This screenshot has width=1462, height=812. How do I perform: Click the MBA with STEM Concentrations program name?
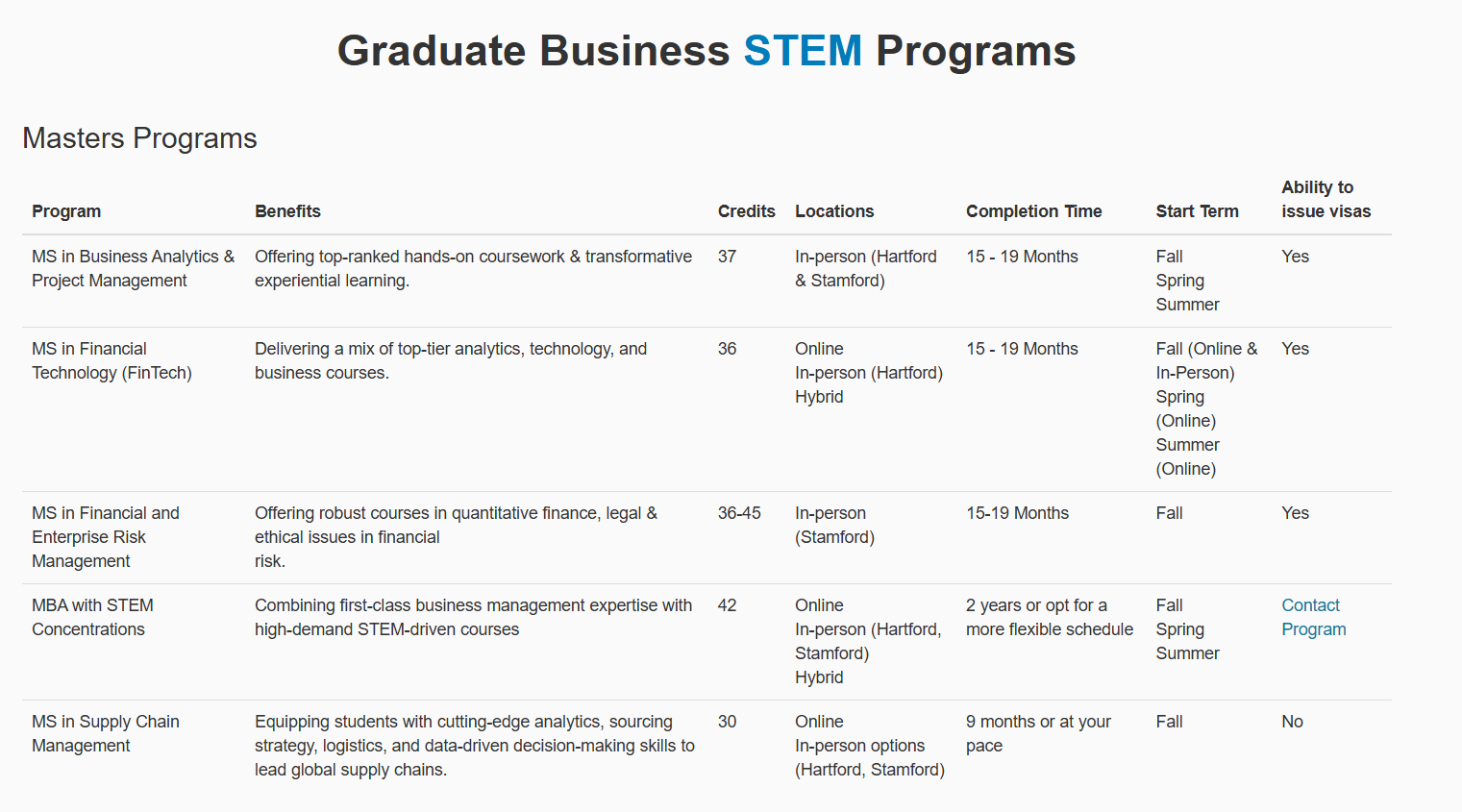(x=92, y=617)
